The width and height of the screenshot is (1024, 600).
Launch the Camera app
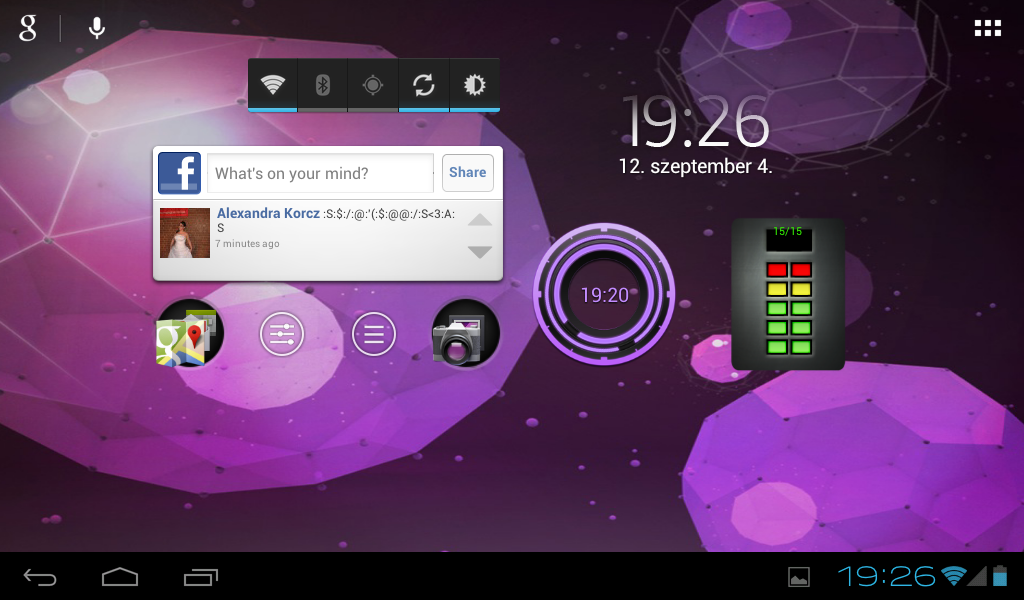[x=466, y=334]
